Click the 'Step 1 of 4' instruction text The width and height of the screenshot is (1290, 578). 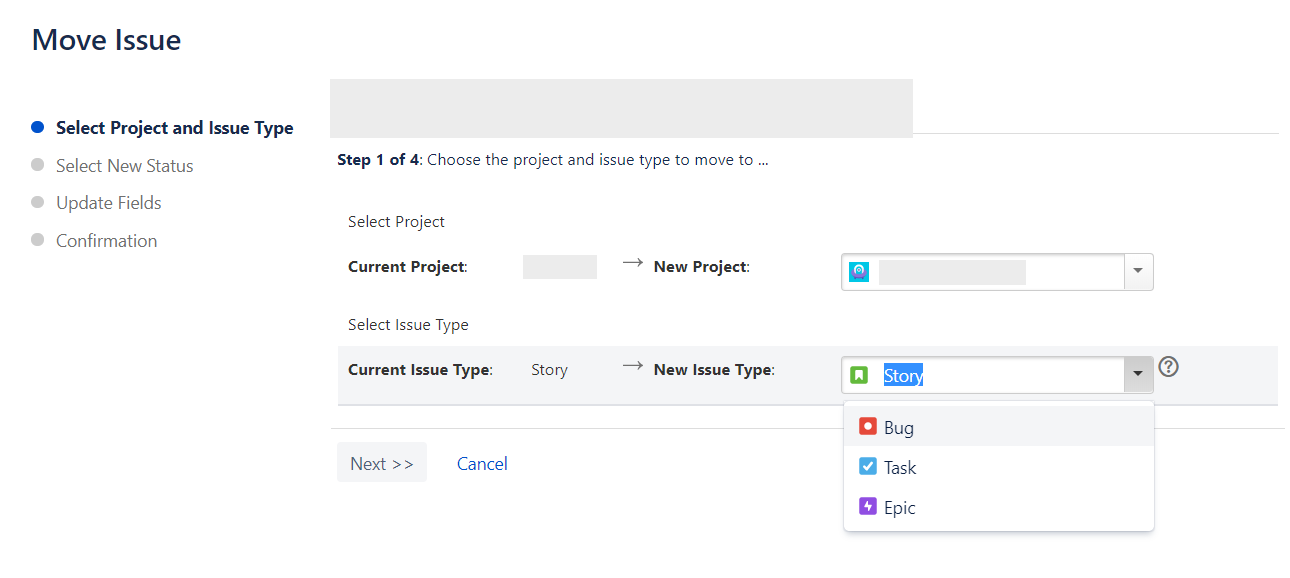[553, 160]
